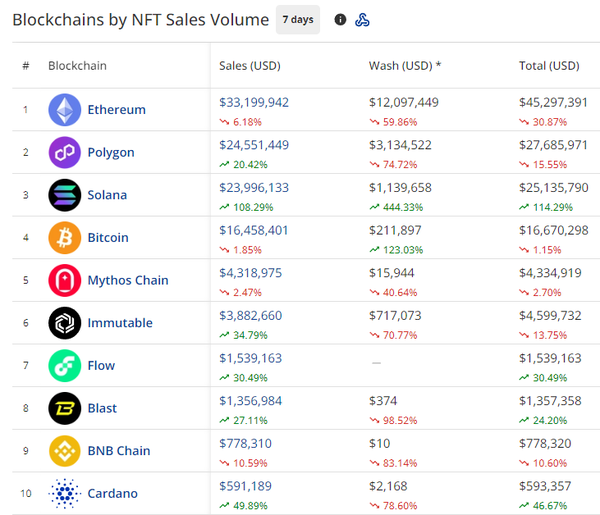Click the blue webhook icon in header
Screen dimensions: 600x515
pyautogui.click(x=363, y=20)
